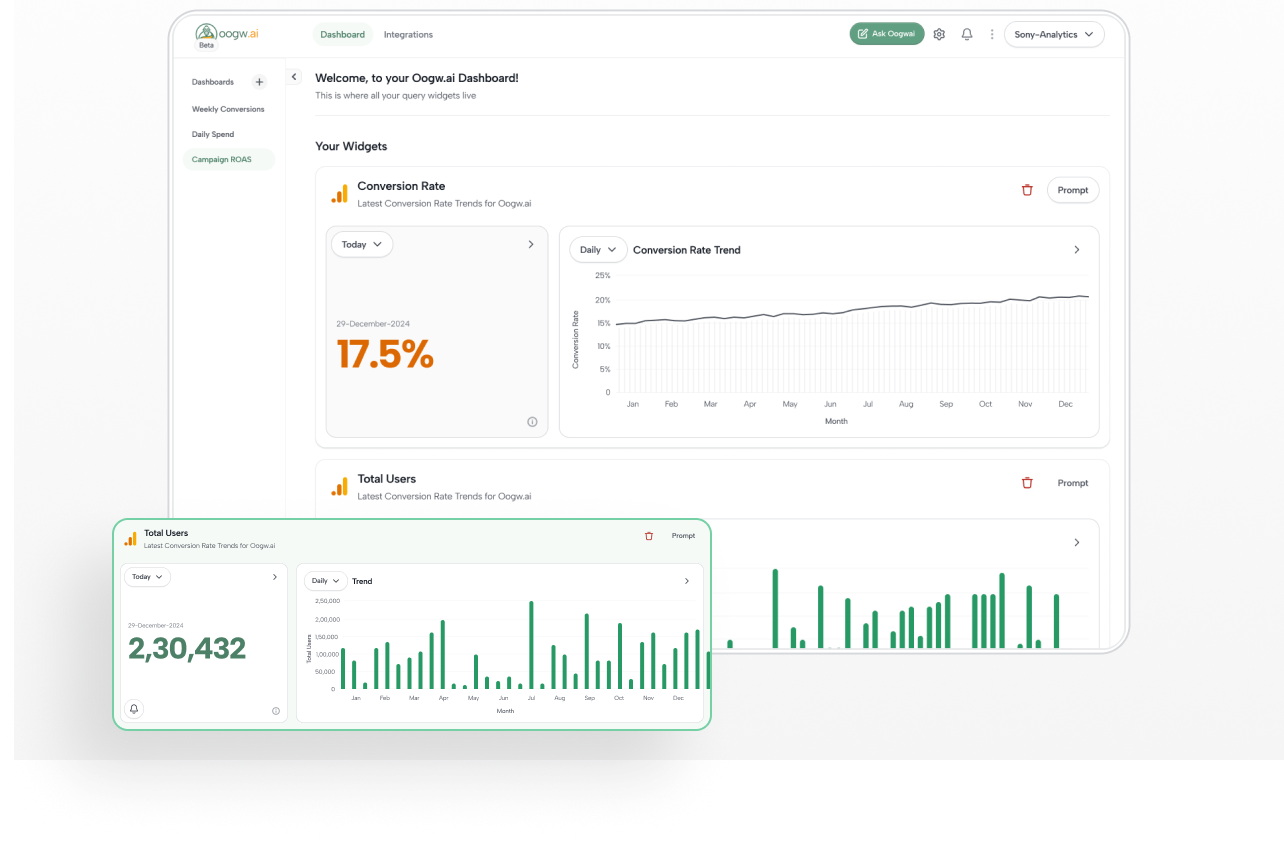Image resolution: width=1284 pixels, height=843 pixels.
Task: Select the Dashboard tab
Action: point(342,34)
